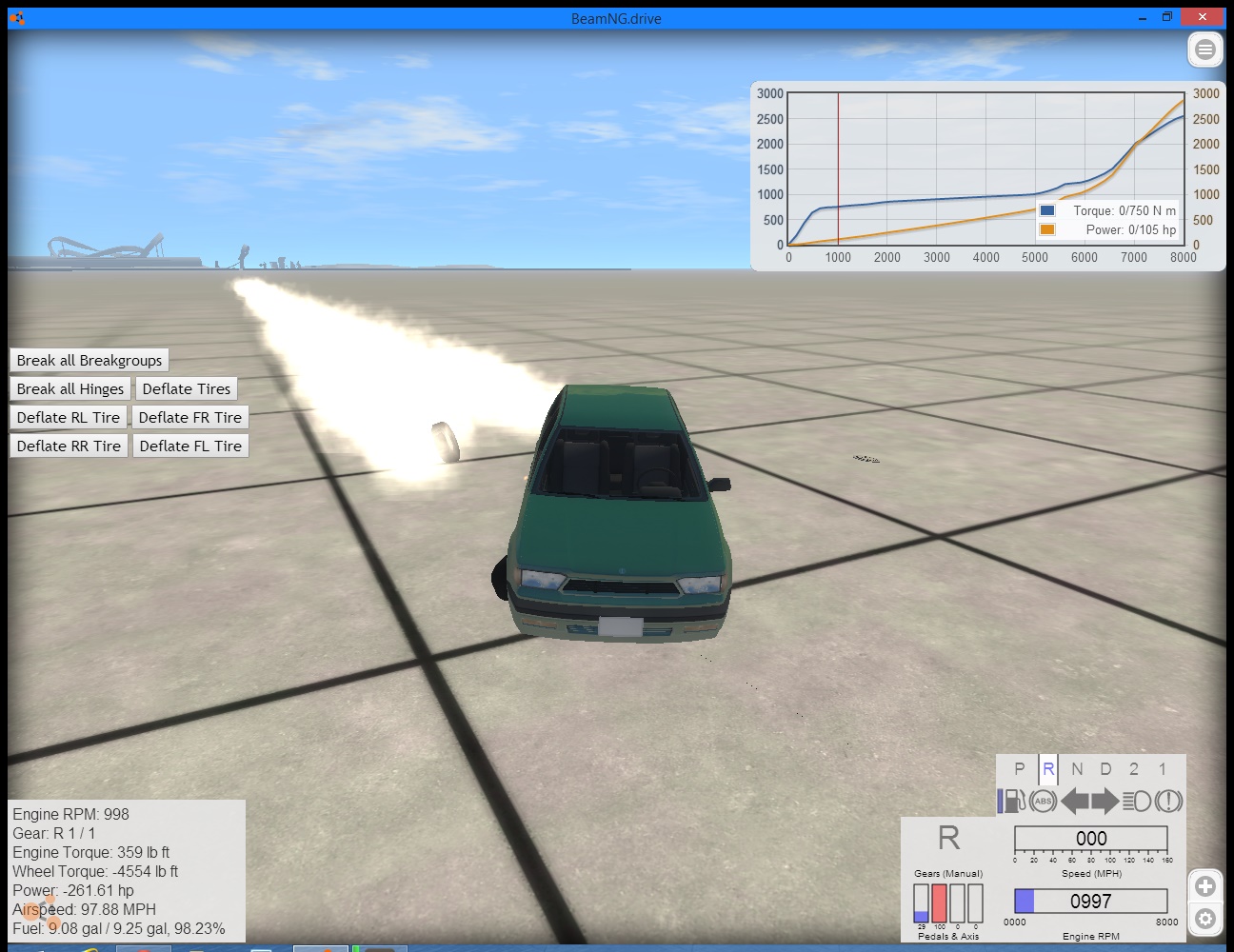Screen dimensions: 1234x952
Task: Click the detached wheel near smoke
Action: tap(445, 442)
